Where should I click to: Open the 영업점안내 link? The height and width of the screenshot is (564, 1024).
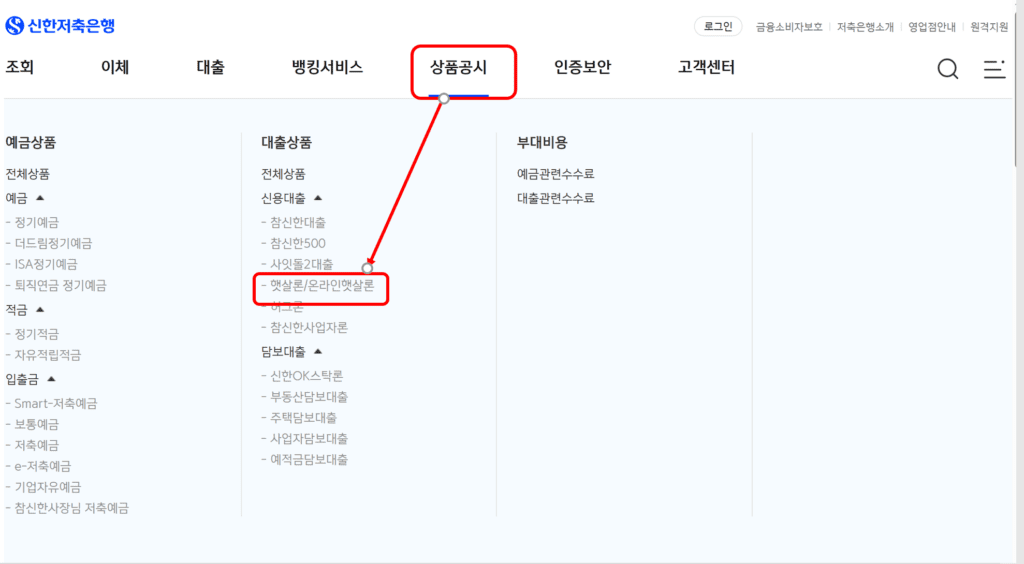click(932, 27)
